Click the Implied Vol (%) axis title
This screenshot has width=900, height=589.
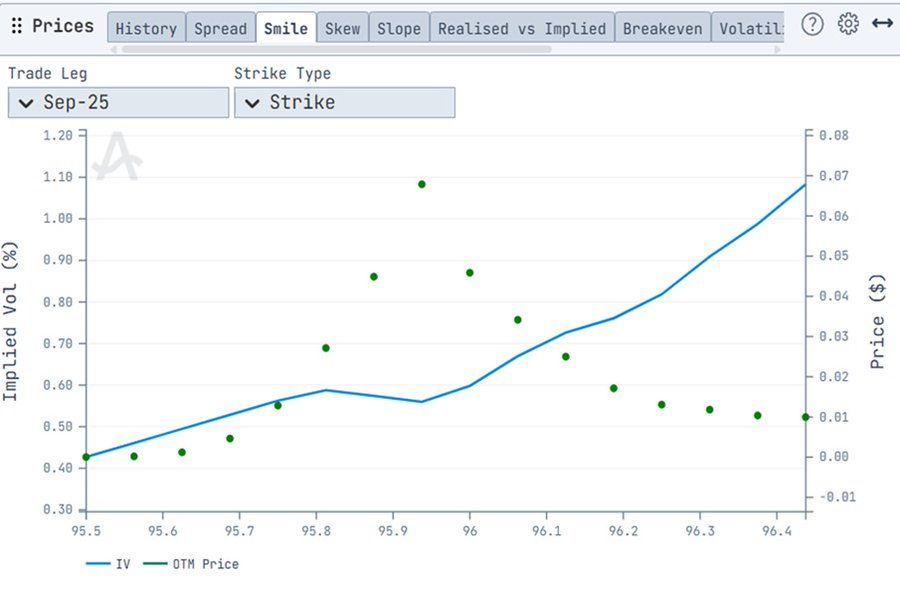(10, 321)
